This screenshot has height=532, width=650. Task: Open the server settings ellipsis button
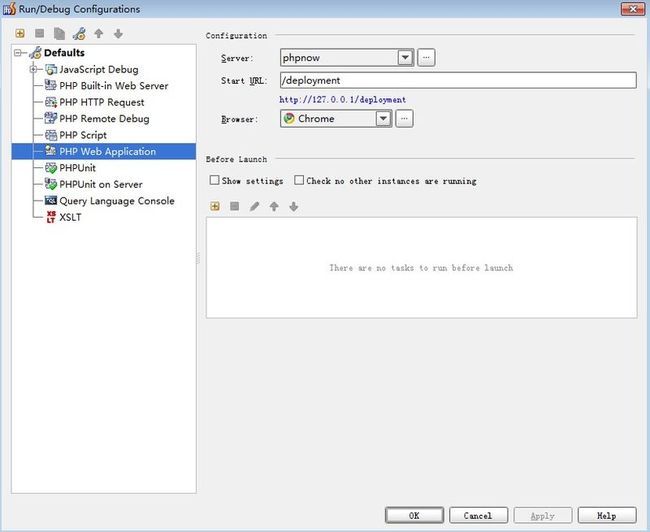(x=426, y=58)
